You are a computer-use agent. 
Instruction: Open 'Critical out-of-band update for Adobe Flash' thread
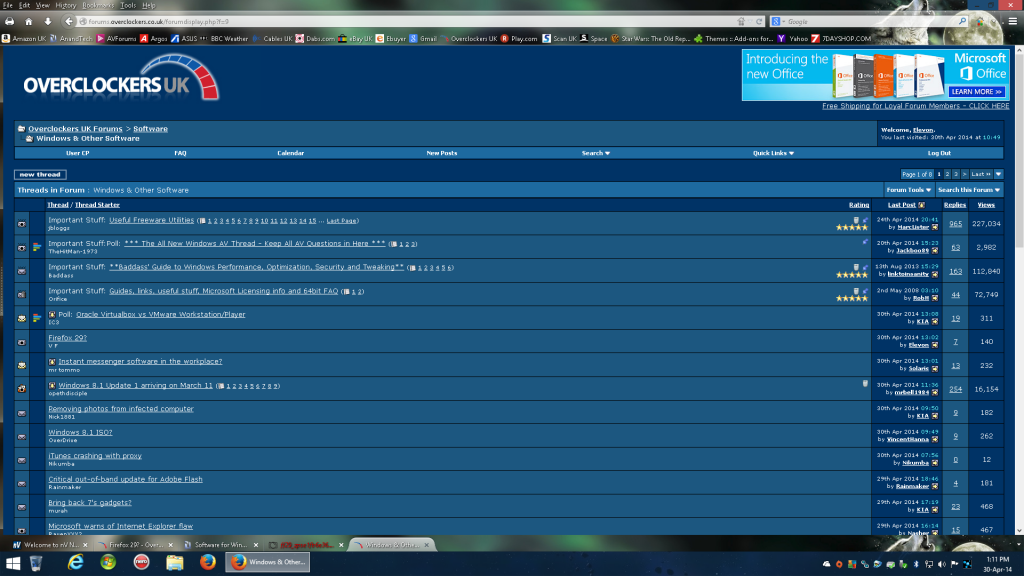(125, 479)
